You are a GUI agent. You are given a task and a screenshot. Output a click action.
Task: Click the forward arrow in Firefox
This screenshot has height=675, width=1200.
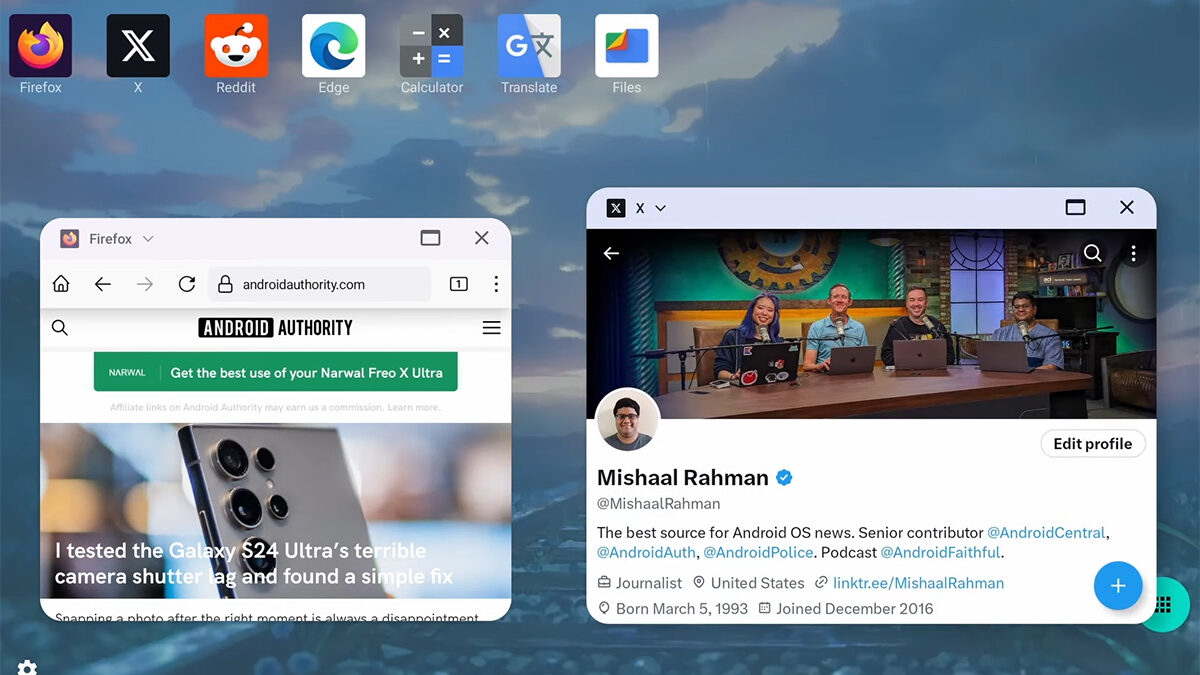145,284
